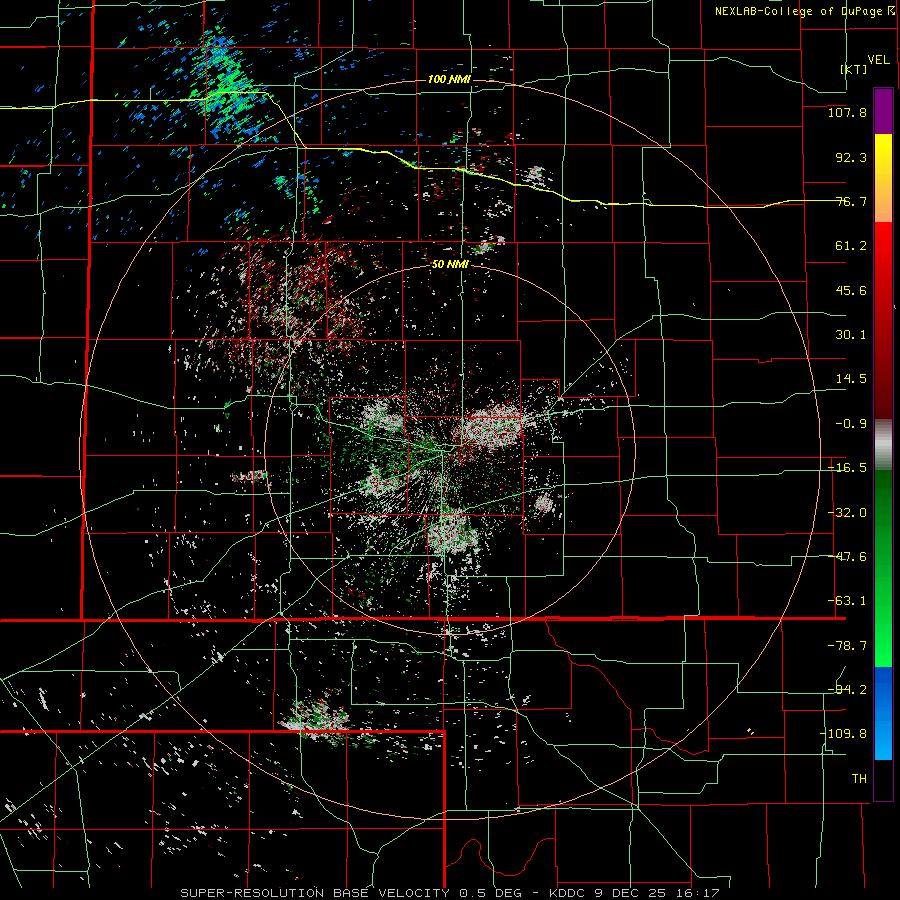This screenshot has width=900, height=900.
Task: Click the -63.1 velocity scale value
Action: coord(847,601)
